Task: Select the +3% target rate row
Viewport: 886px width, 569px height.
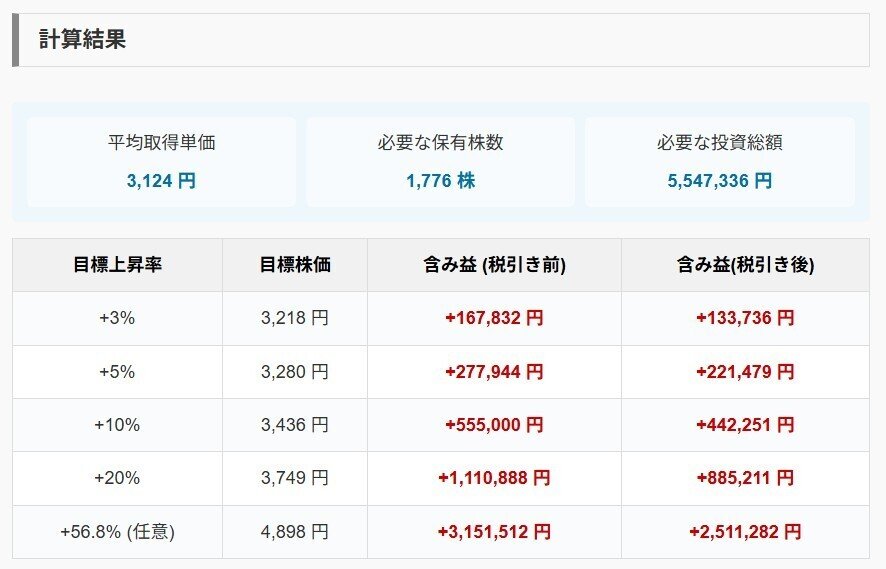Action: [117, 318]
